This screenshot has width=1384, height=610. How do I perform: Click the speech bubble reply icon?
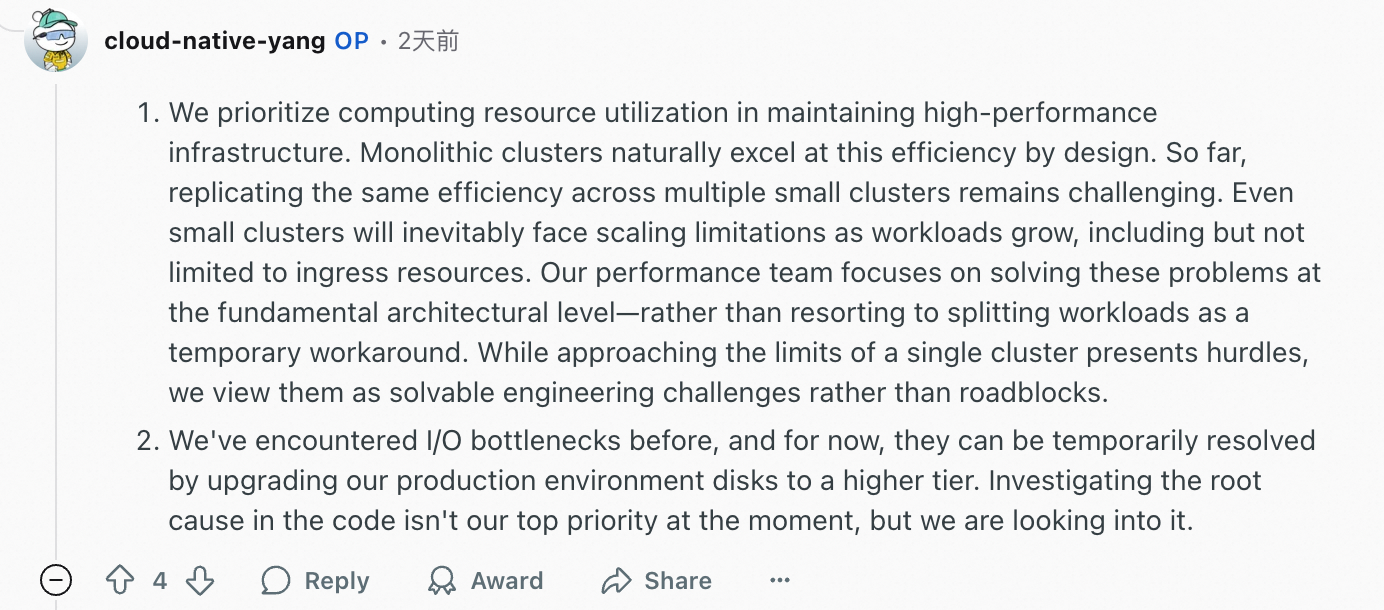pos(275,581)
